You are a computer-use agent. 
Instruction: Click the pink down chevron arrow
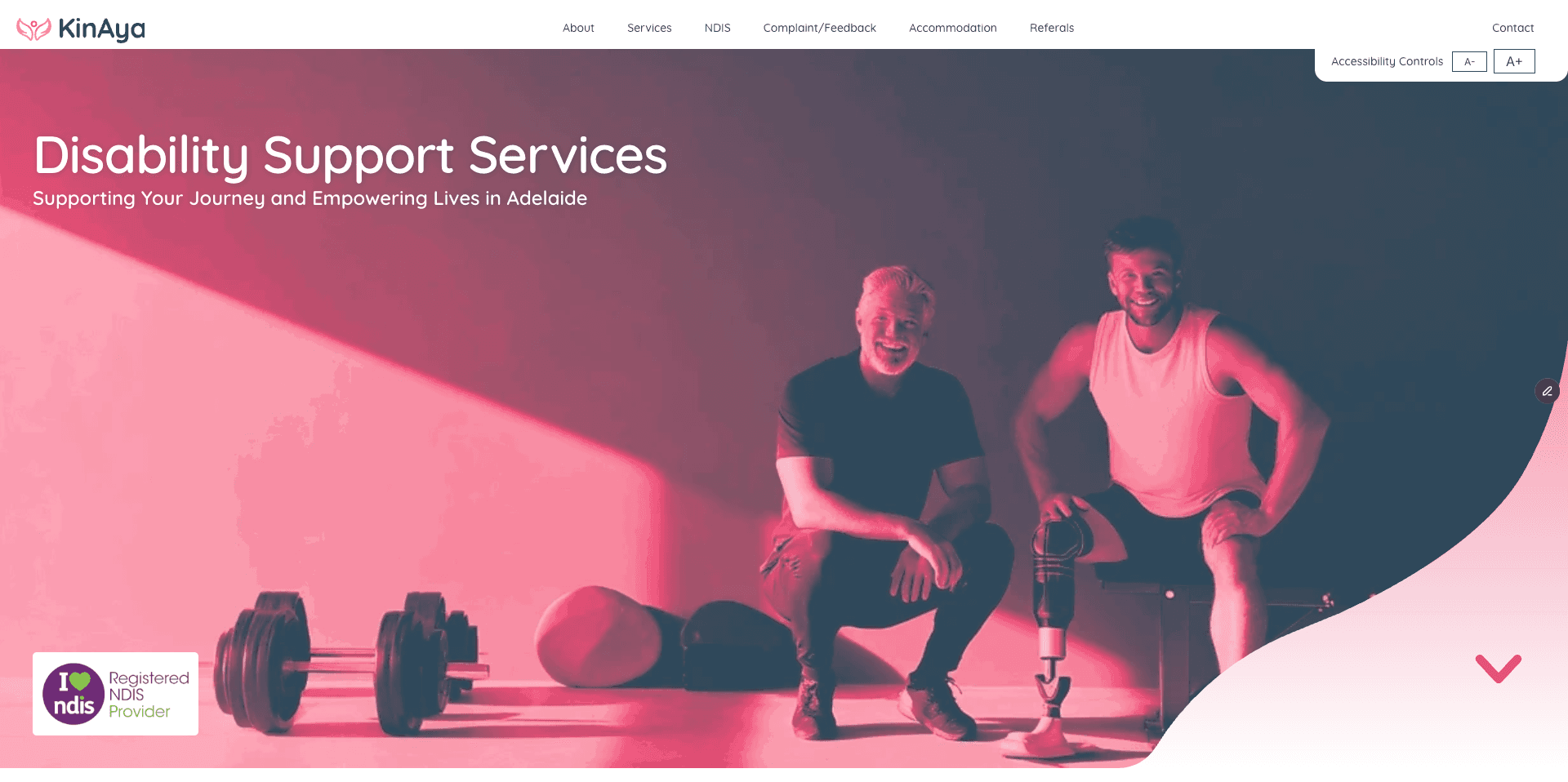click(x=1498, y=668)
